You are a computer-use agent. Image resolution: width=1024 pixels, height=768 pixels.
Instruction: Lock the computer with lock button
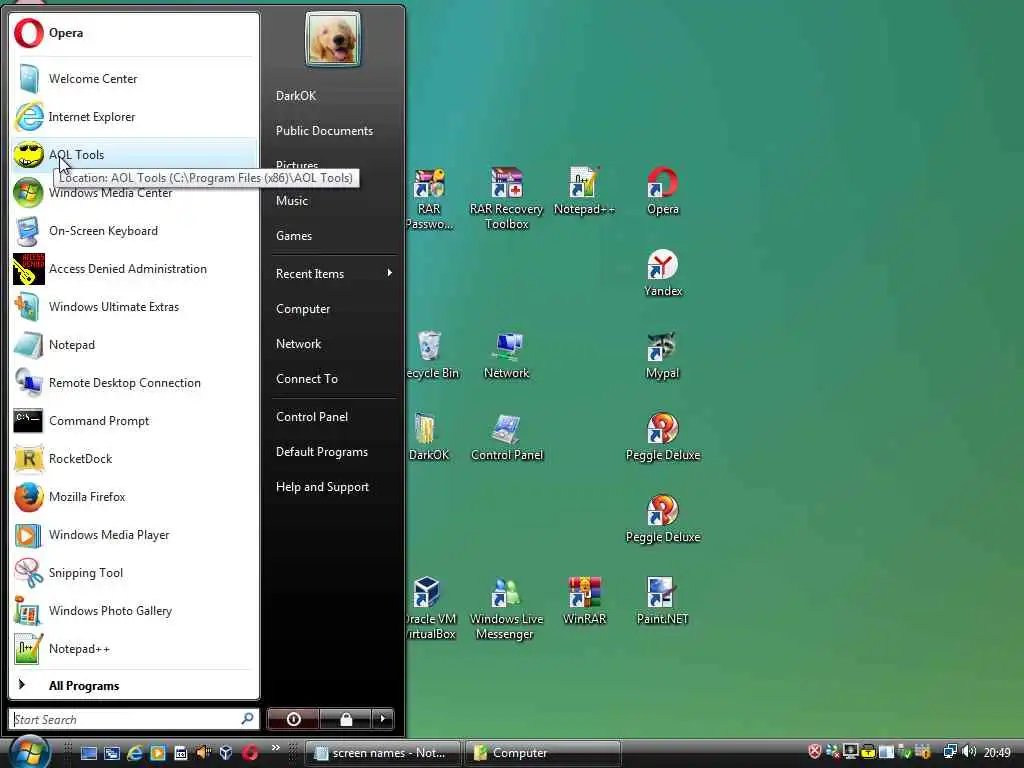[x=345, y=719]
